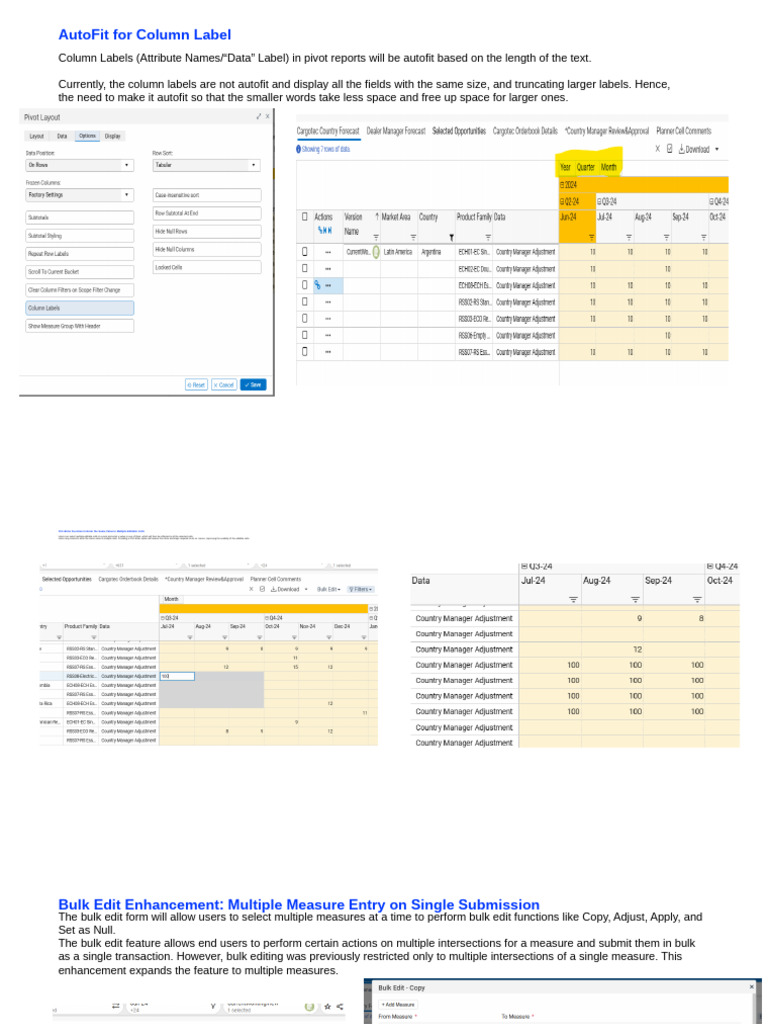Viewport: 768px width, 1024px height.
Task: Click the X icon left of the Year-chip grid's Download
Action: (658, 149)
